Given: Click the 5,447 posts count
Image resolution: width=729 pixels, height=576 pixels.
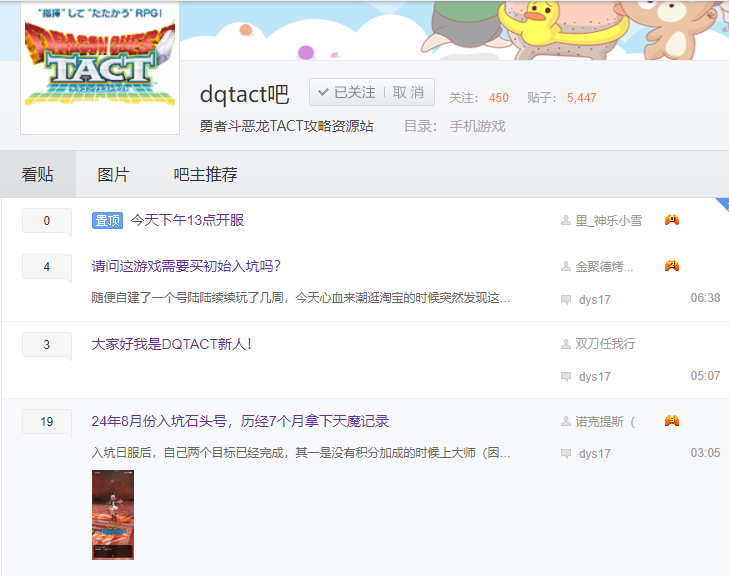Looking at the screenshot, I should (582, 98).
